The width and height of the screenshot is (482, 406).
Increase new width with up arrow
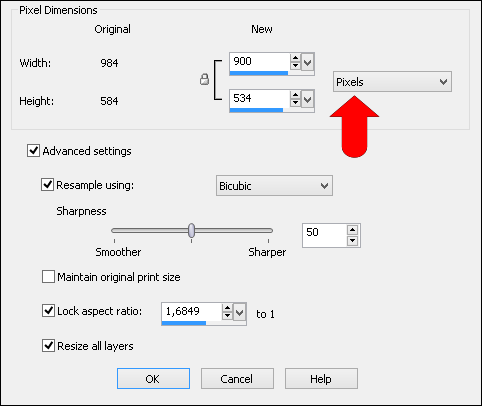pos(295,58)
